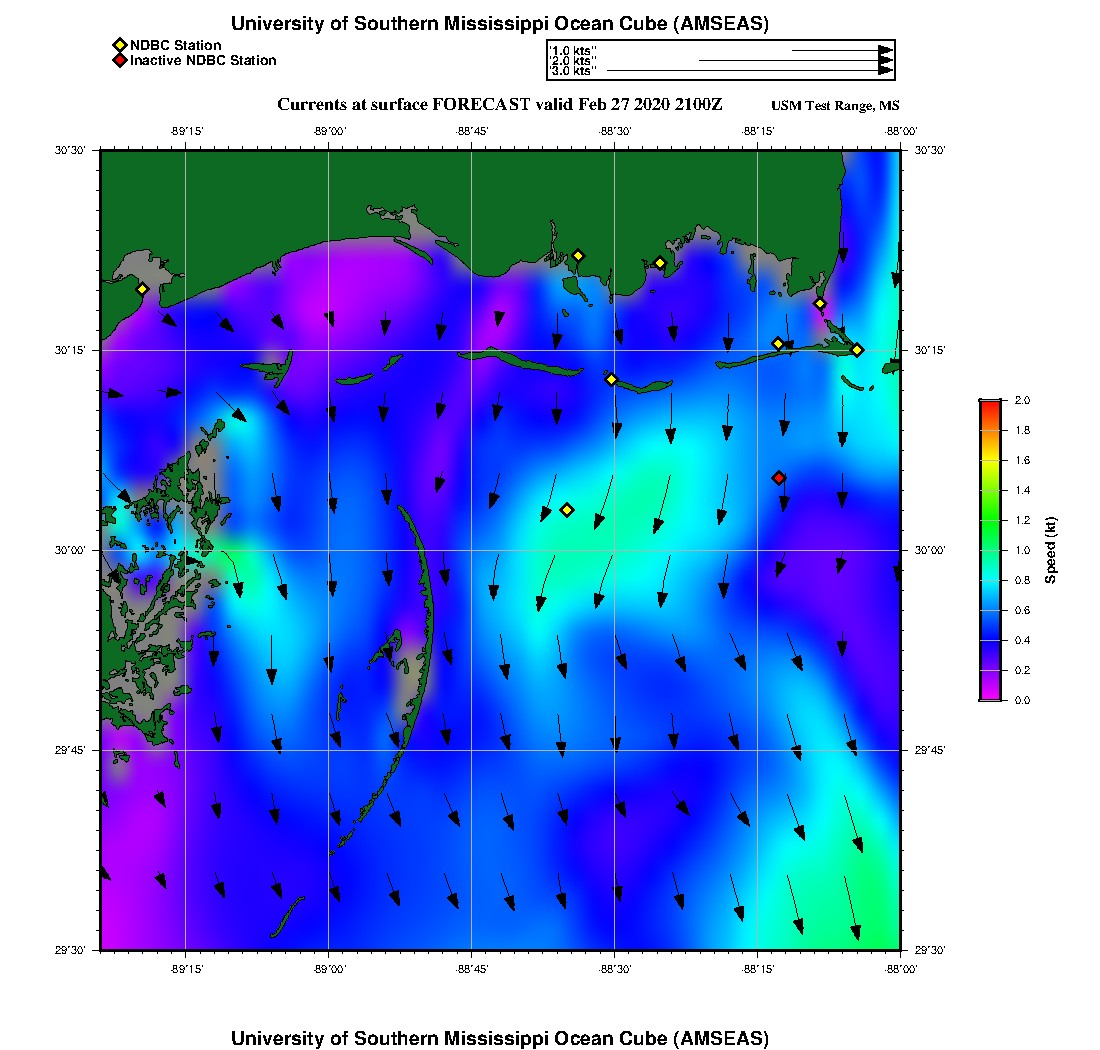This screenshot has width=1100, height=1050.
Task: Select the yellow station marker at the long island's eastern tip
Action: click(x=857, y=349)
